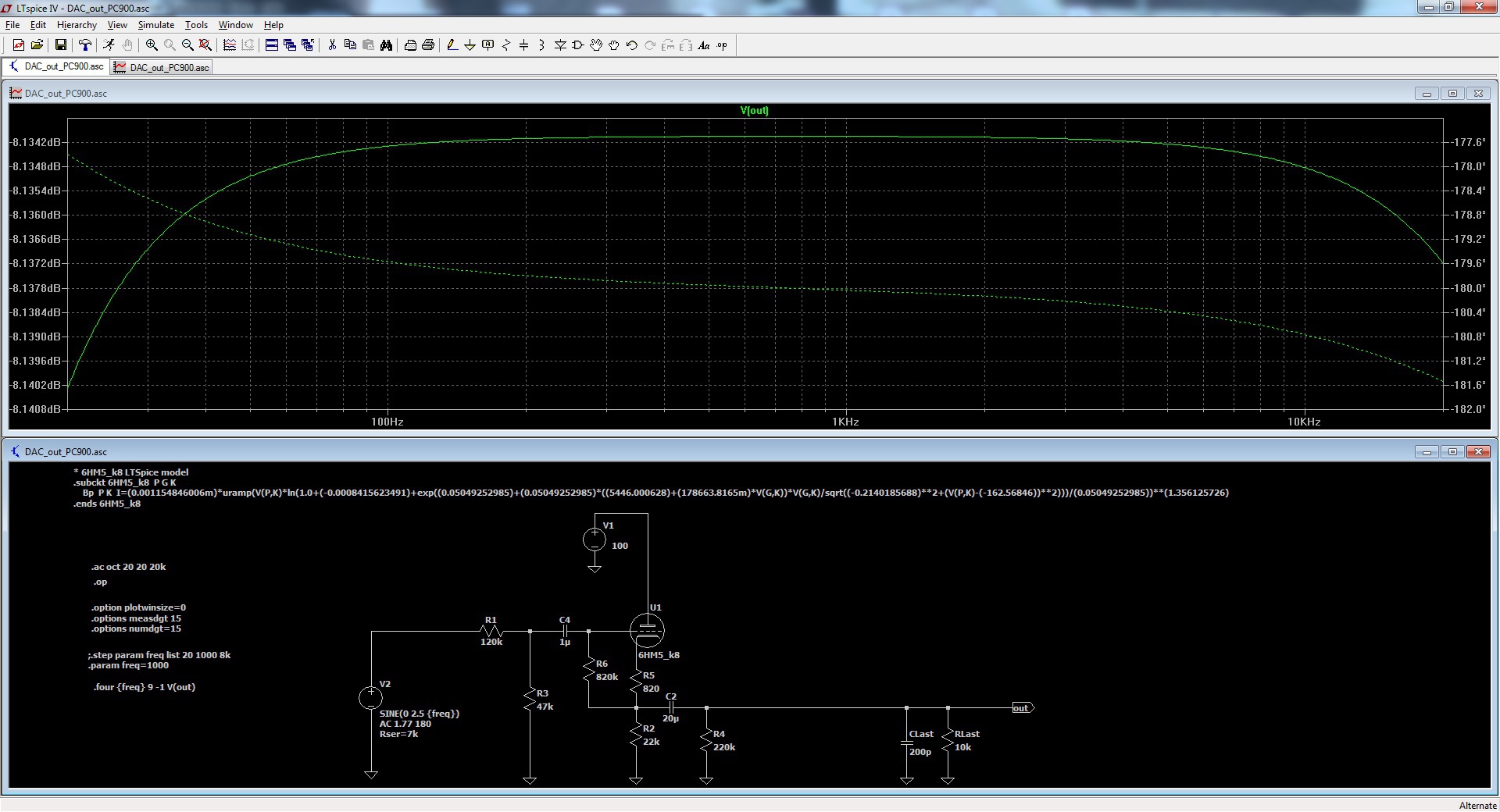The width and height of the screenshot is (1500, 812).
Task: Click the Tile Windows icon
Action: (x=271, y=45)
